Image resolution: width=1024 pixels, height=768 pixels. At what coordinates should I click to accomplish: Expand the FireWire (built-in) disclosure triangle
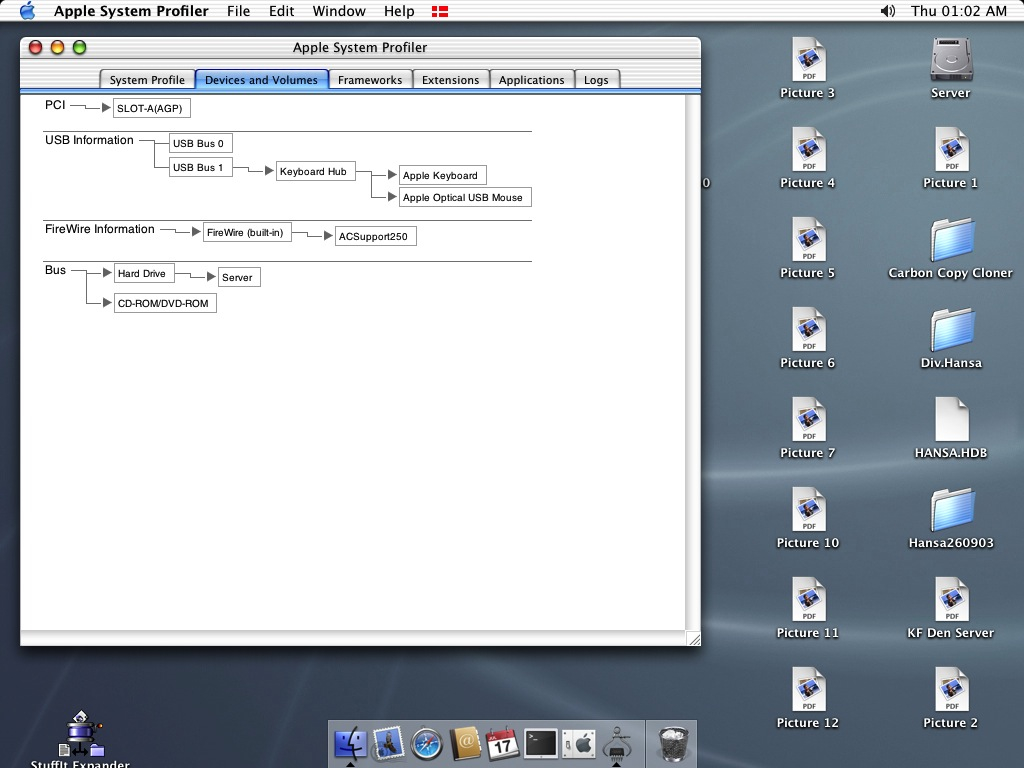tap(196, 231)
